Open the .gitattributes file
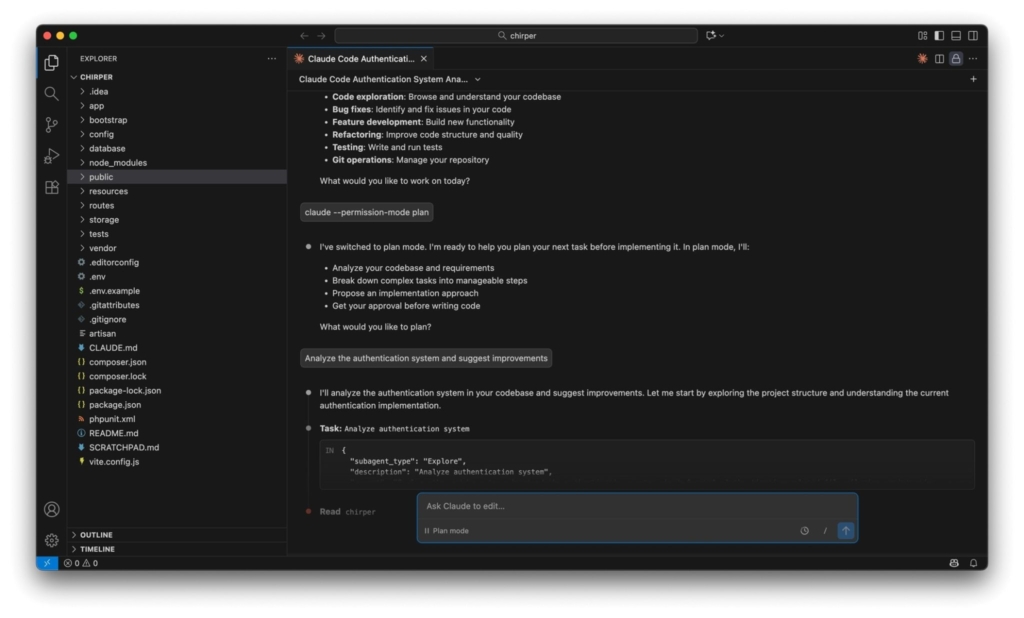Viewport: 1024px width, 618px height. tap(177, 305)
